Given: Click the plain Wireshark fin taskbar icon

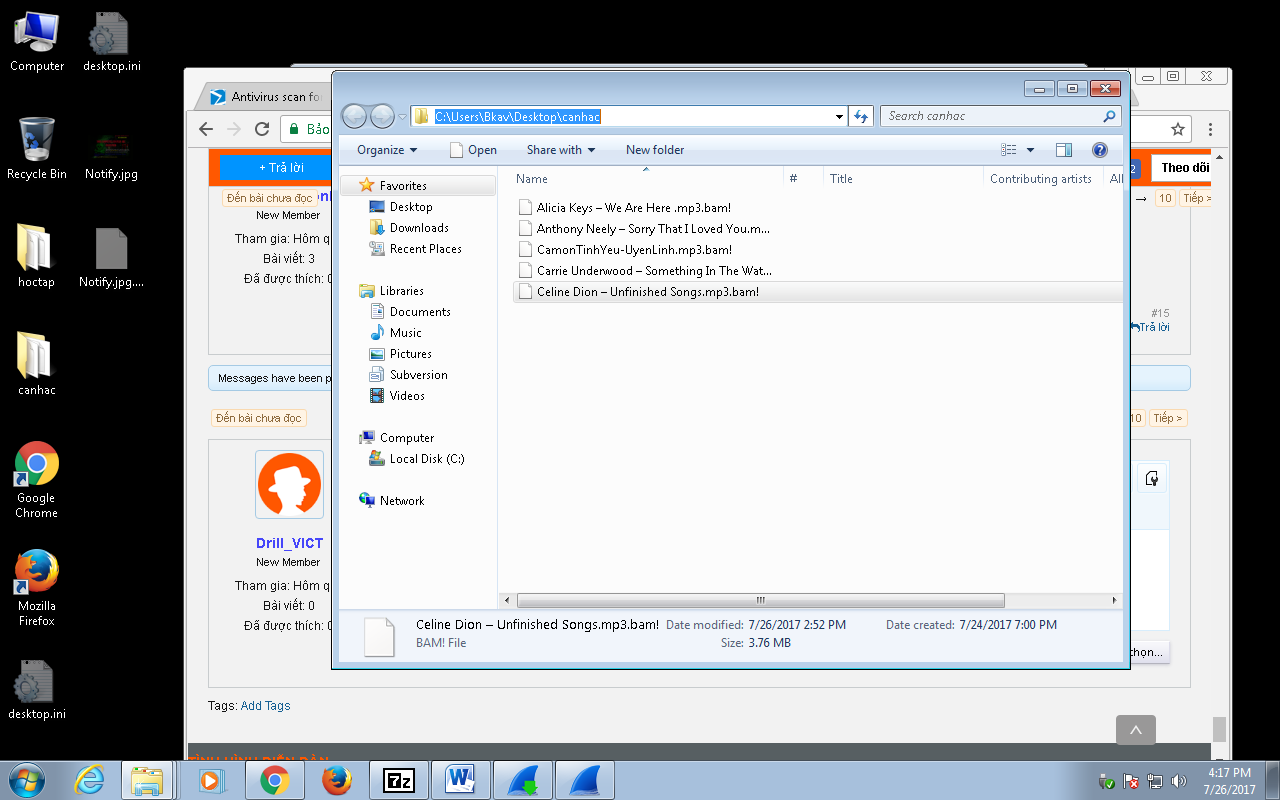Looking at the screenshot, I should (585, 780).
